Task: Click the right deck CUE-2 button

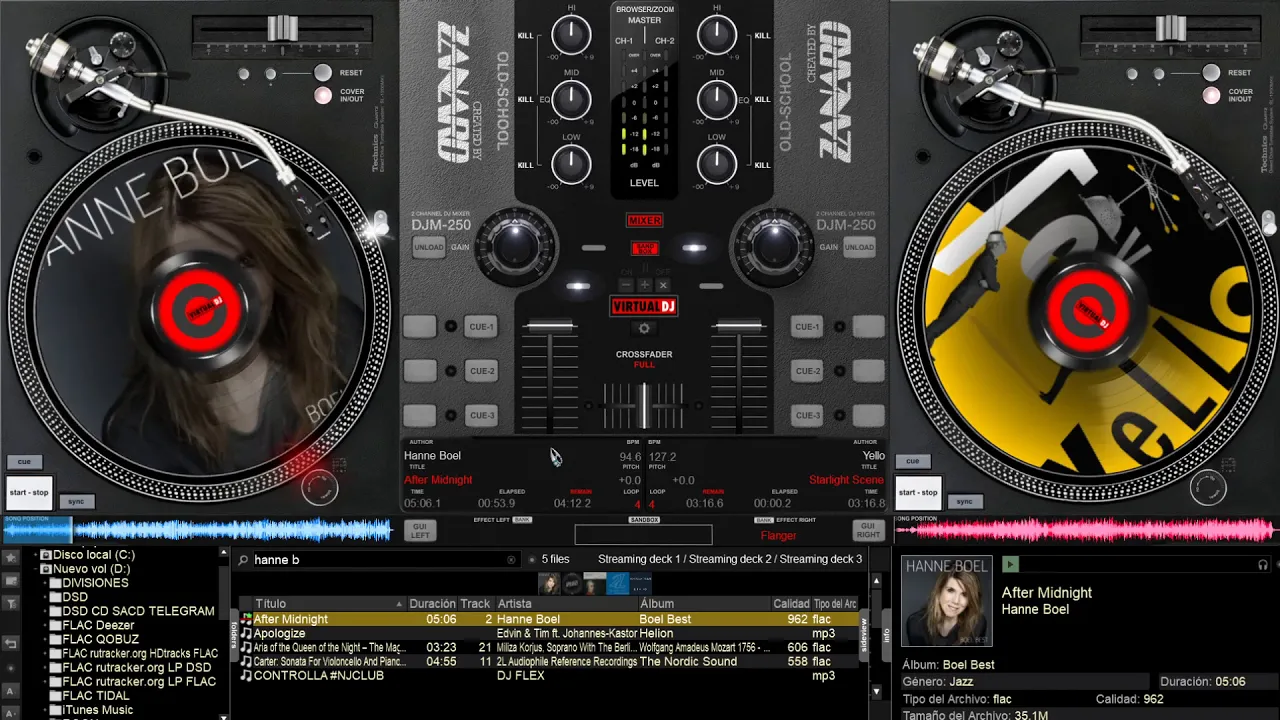Action: pos(807,371)
